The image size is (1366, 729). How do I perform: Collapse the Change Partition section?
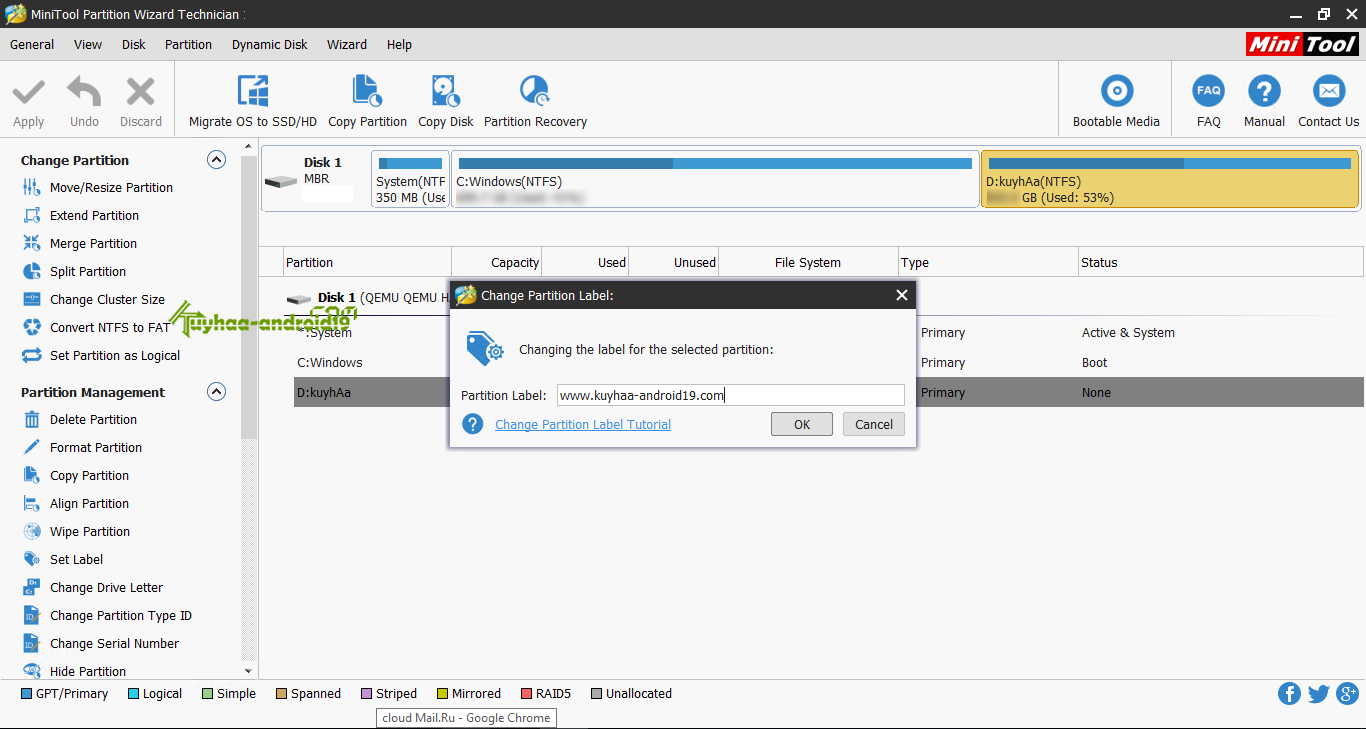point(216,160)
